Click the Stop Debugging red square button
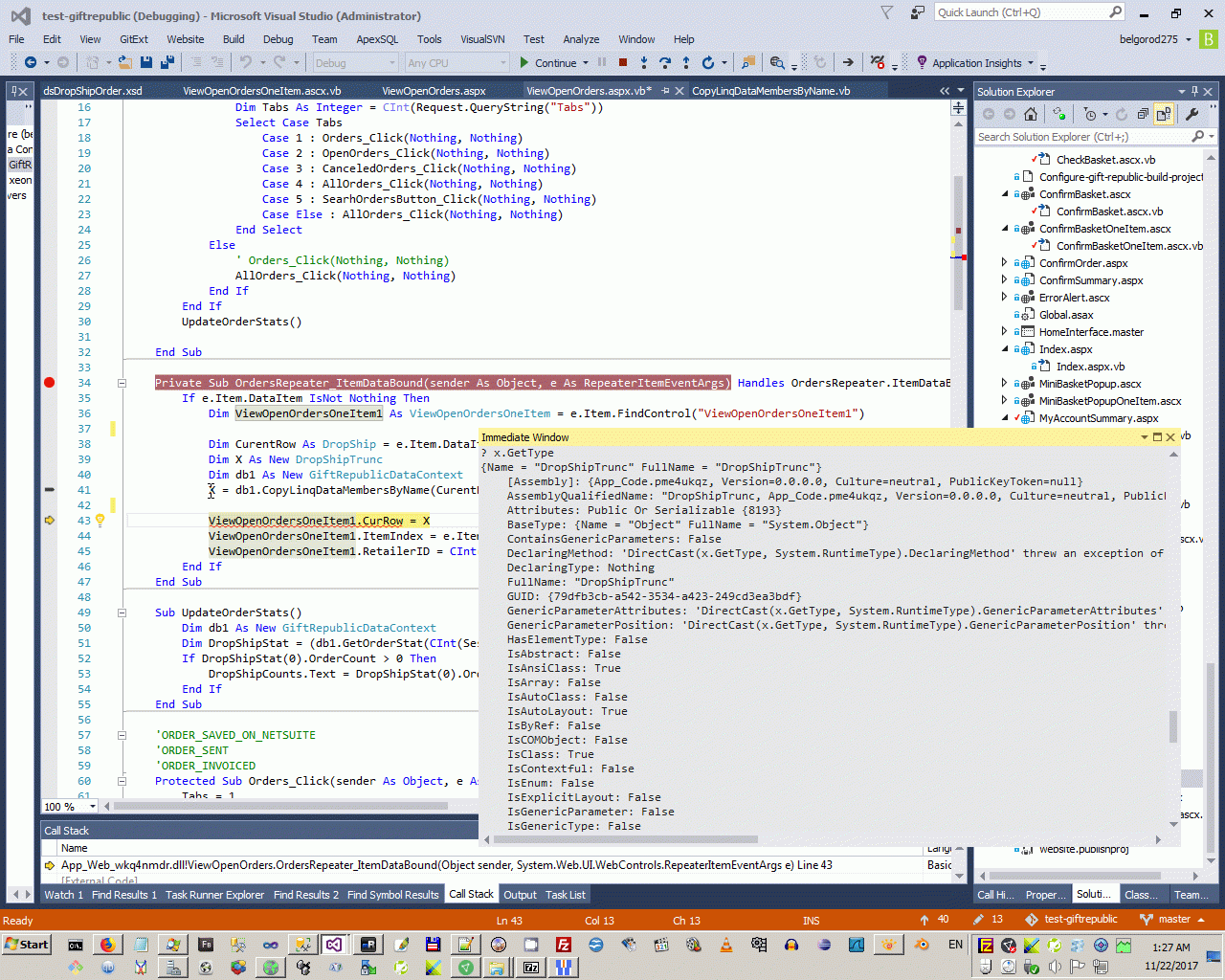Image resolution: width=1225 pixels, height=980 pixels. pos(623,63)
